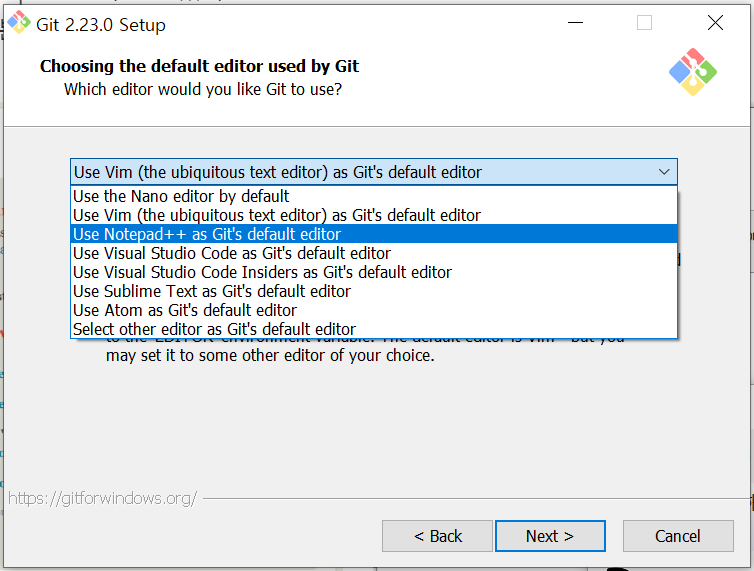
Task: Click text "Which editor would you like Git to use?"
Action: pos(203,89)
